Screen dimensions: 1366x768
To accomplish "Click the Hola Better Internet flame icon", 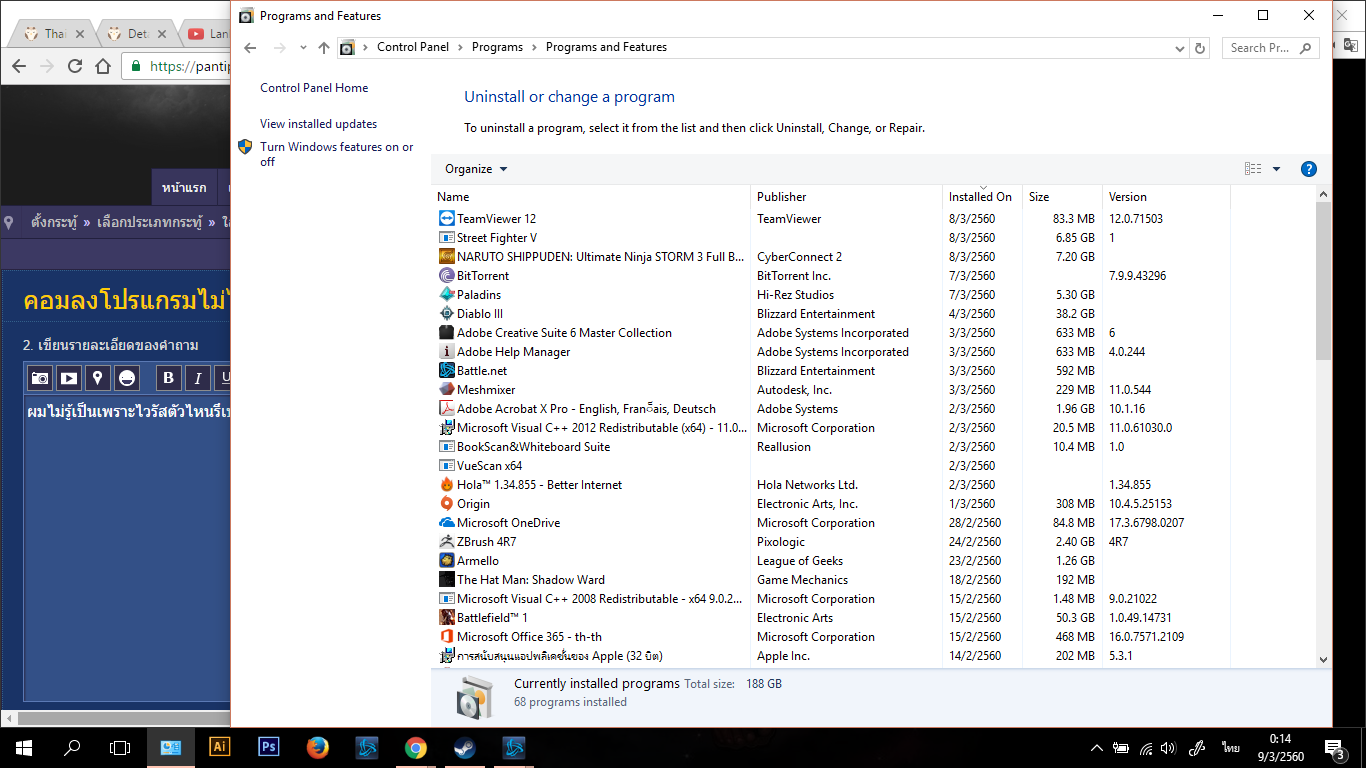I will point(447,484).
